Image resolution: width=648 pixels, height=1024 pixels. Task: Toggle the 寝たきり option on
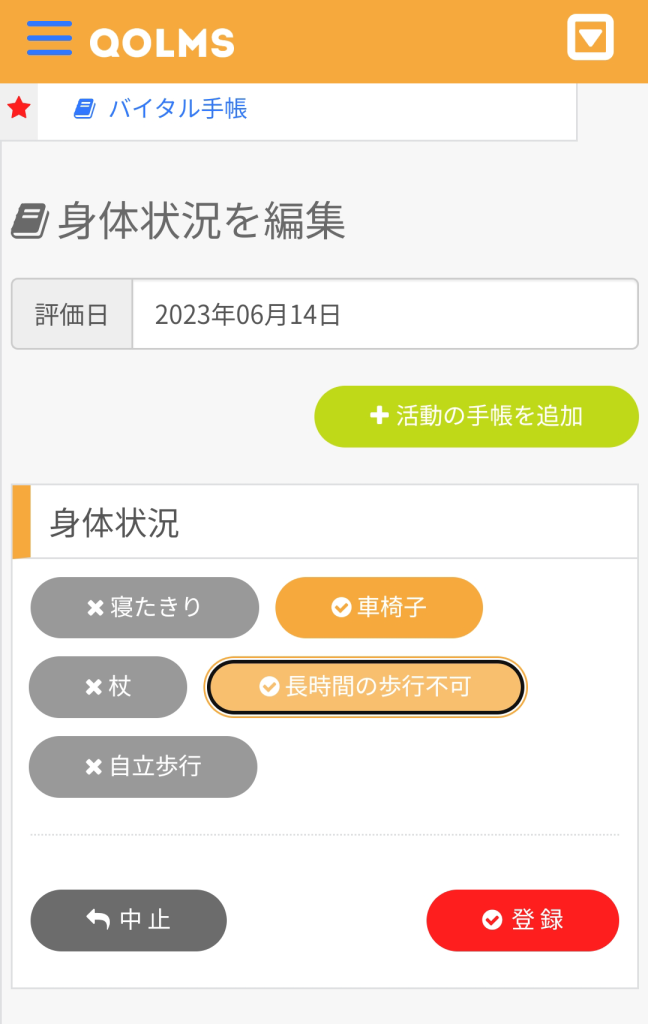(145, 607)
